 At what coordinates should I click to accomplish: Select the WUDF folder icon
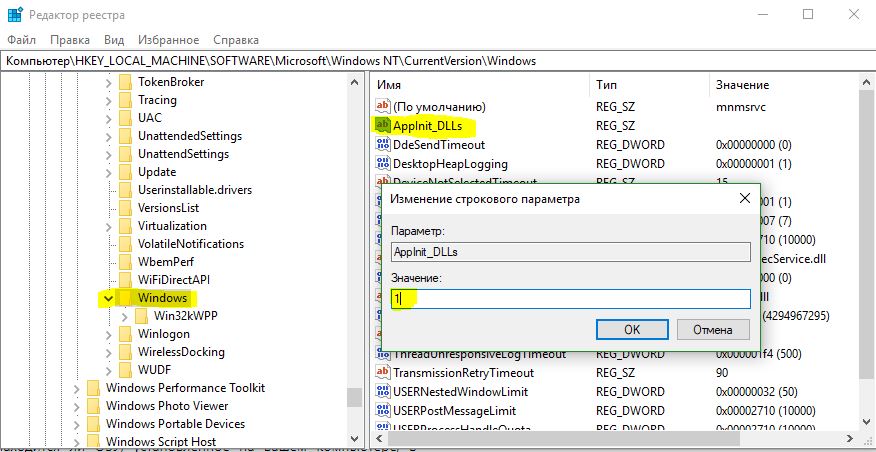click(x=126, y=370)
